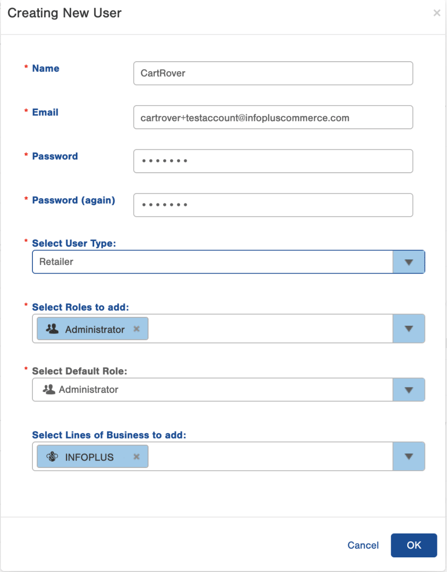Screen dimensions: 447x572
Task: Click the people icon in Default Role field
Action: (49, 389)
